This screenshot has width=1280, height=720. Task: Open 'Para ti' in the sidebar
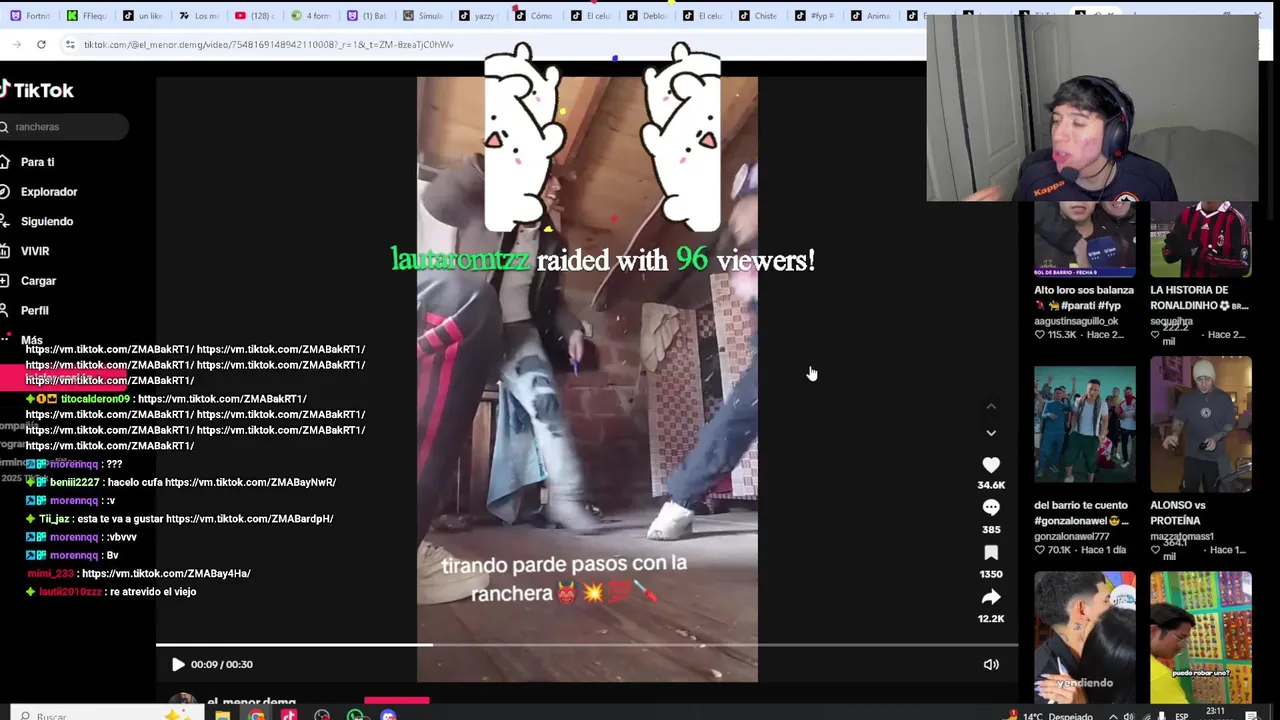click(38, 162)
